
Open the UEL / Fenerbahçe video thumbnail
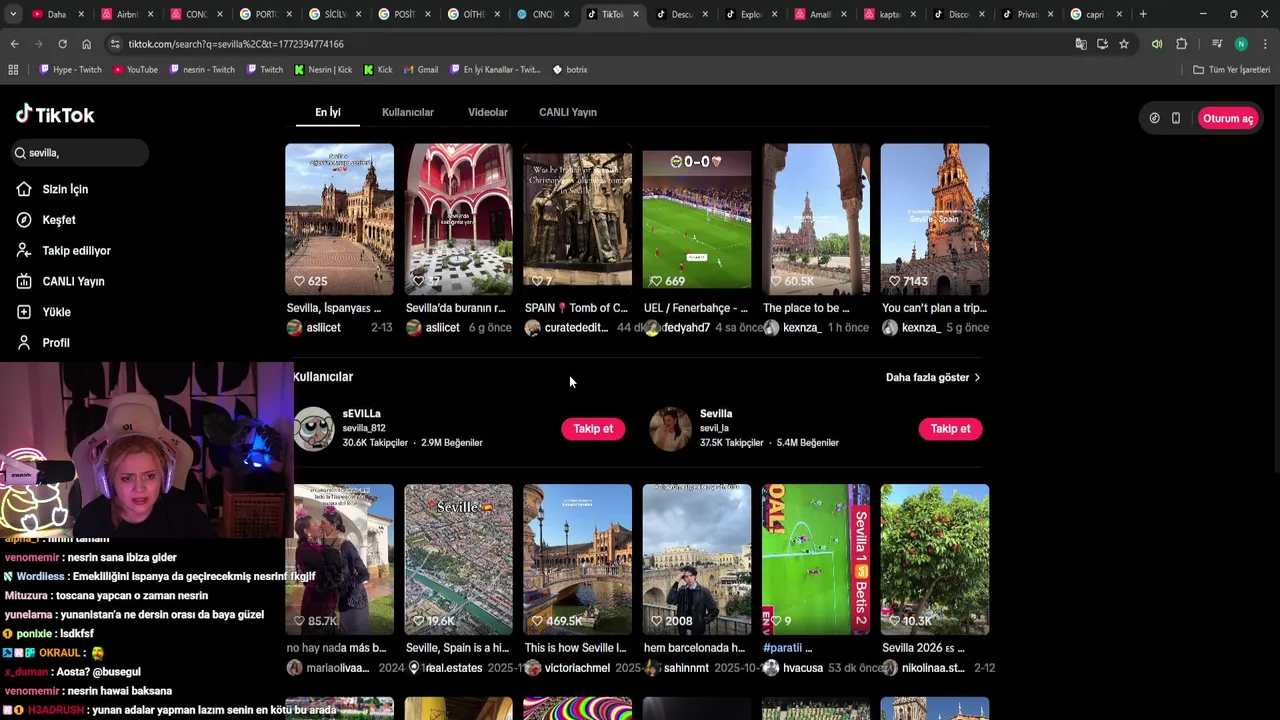click(697, 219)
